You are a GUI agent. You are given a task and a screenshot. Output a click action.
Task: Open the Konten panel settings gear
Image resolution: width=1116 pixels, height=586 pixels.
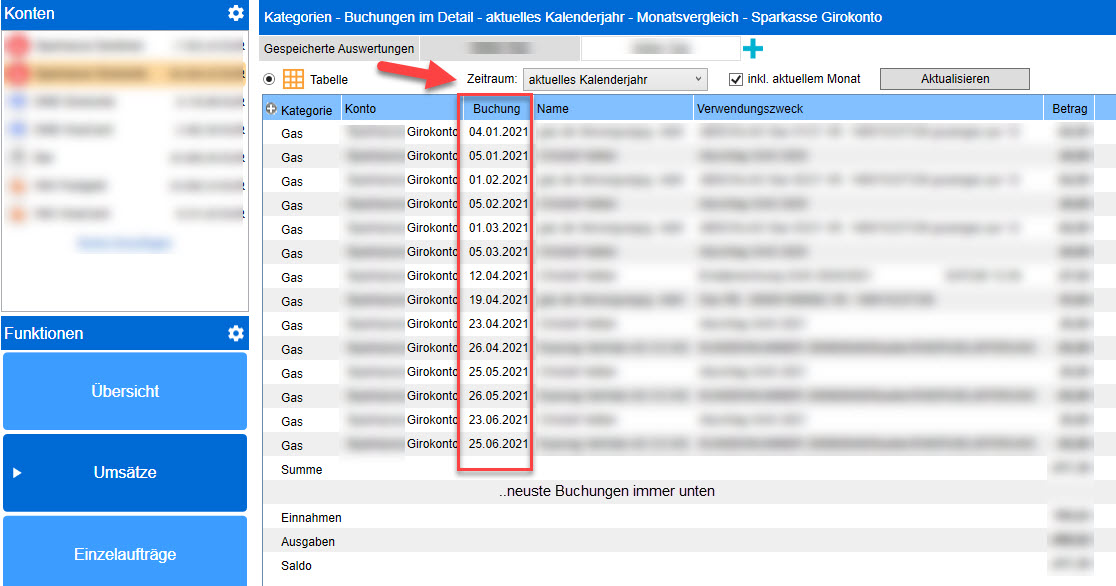click(235, 13)
